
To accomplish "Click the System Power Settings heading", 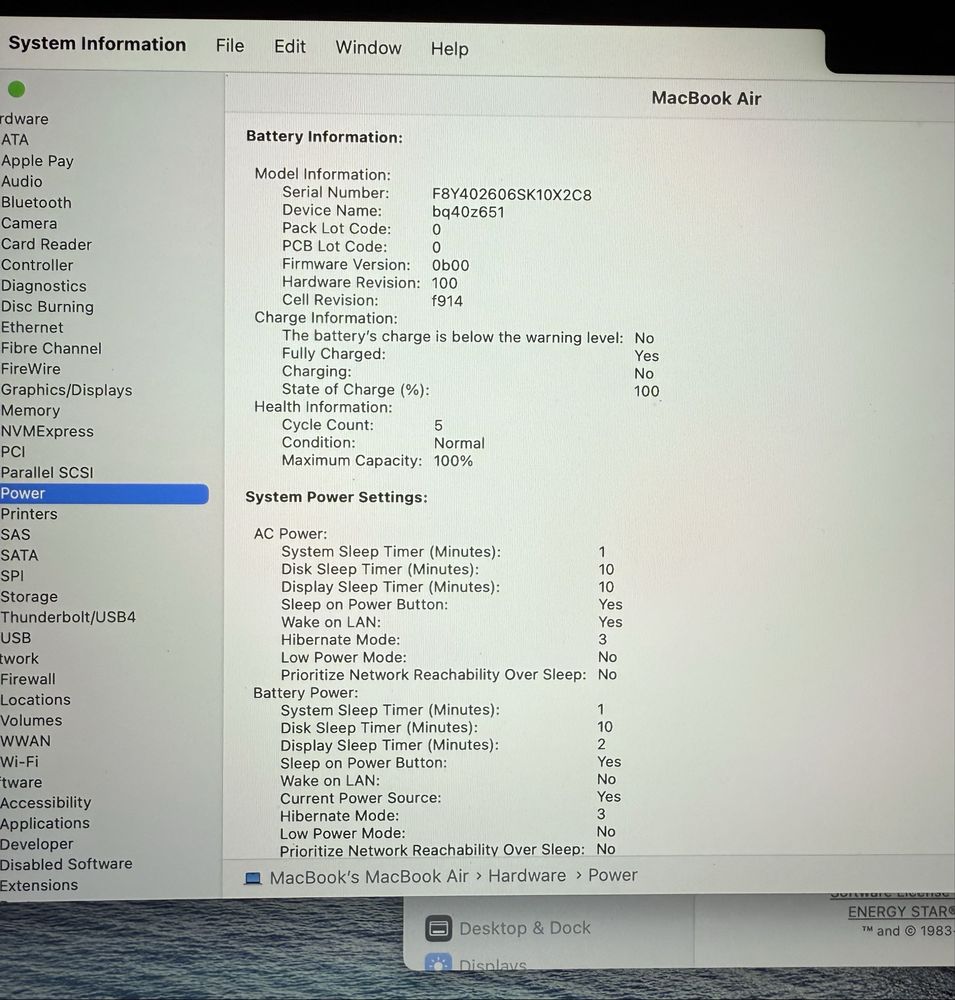I will tap(336, 497).
